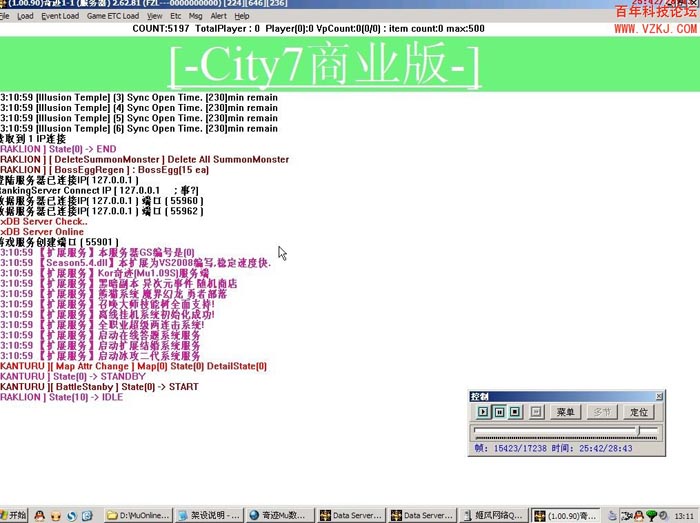Viewport: 700px width, 523px height.
Task: Open the Help menu
Action: pos(243,16)
